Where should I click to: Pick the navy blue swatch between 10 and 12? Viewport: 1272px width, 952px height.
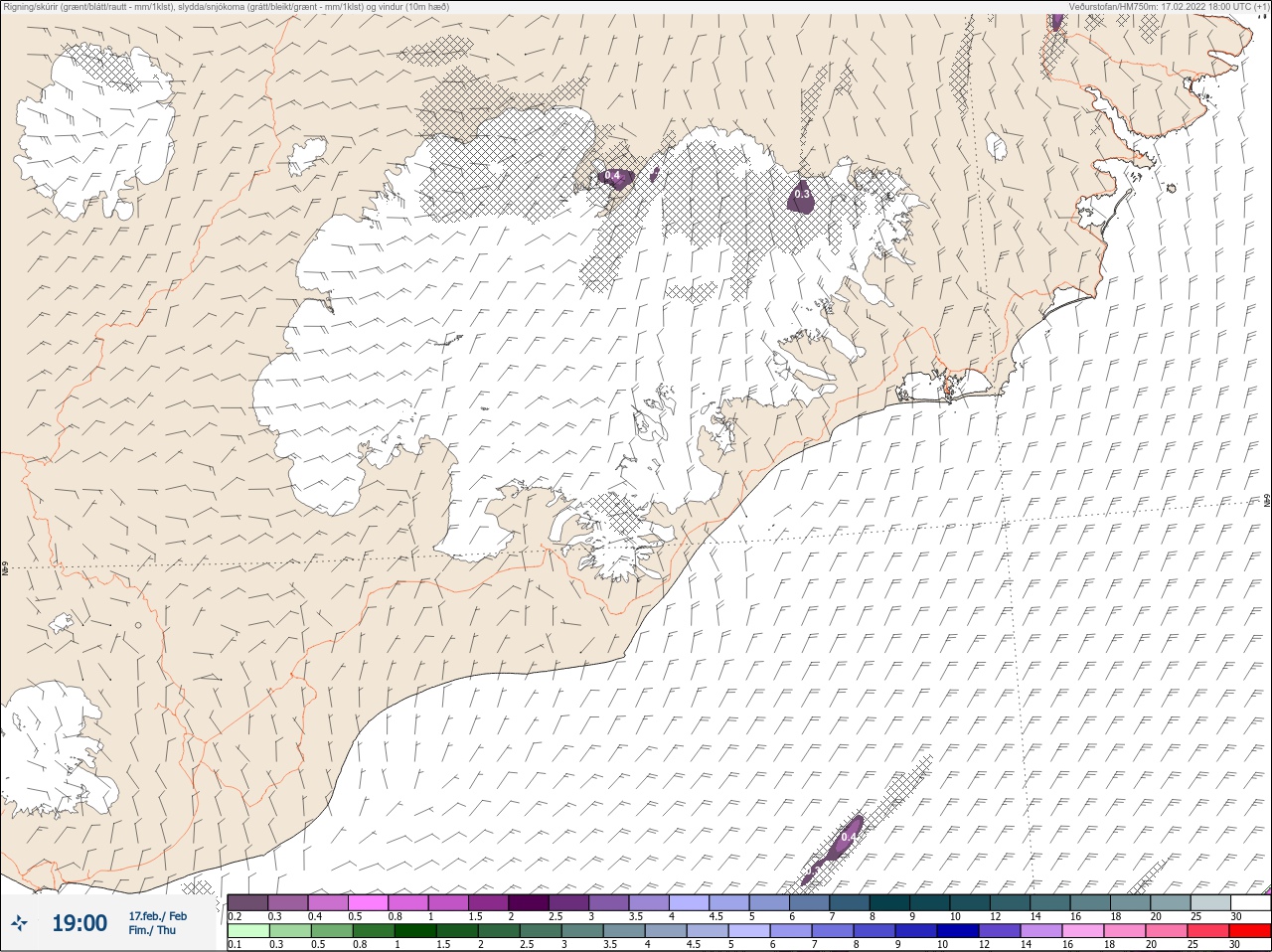coord(958,932)
